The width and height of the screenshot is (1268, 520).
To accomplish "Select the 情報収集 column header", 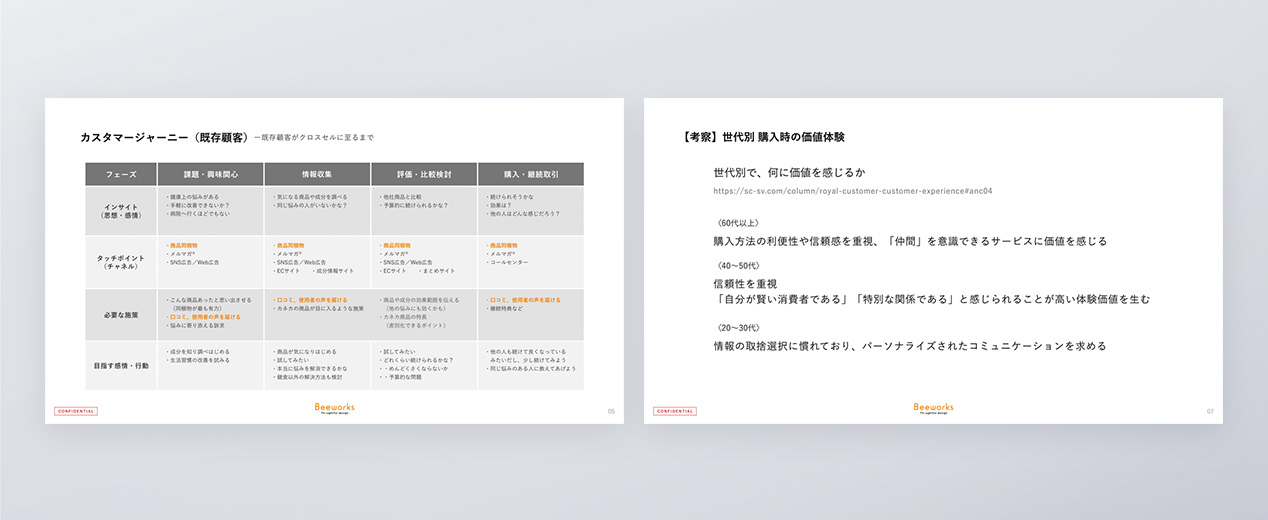I will point(318,174).
